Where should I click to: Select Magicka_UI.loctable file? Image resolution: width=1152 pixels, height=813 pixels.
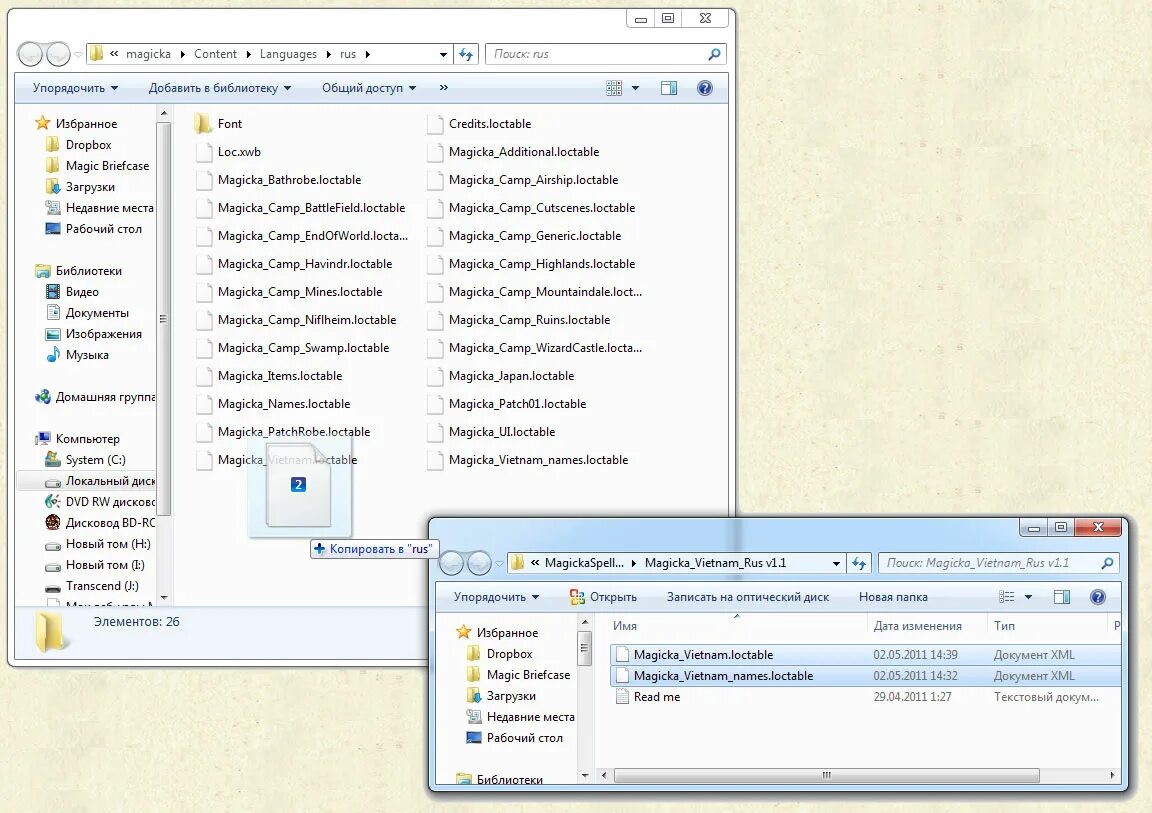pos(491,432)
